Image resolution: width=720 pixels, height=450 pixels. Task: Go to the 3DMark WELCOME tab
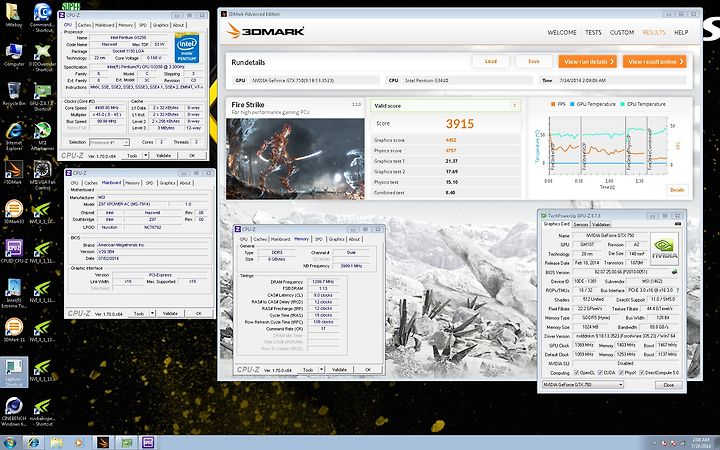(x=562, y=33)
